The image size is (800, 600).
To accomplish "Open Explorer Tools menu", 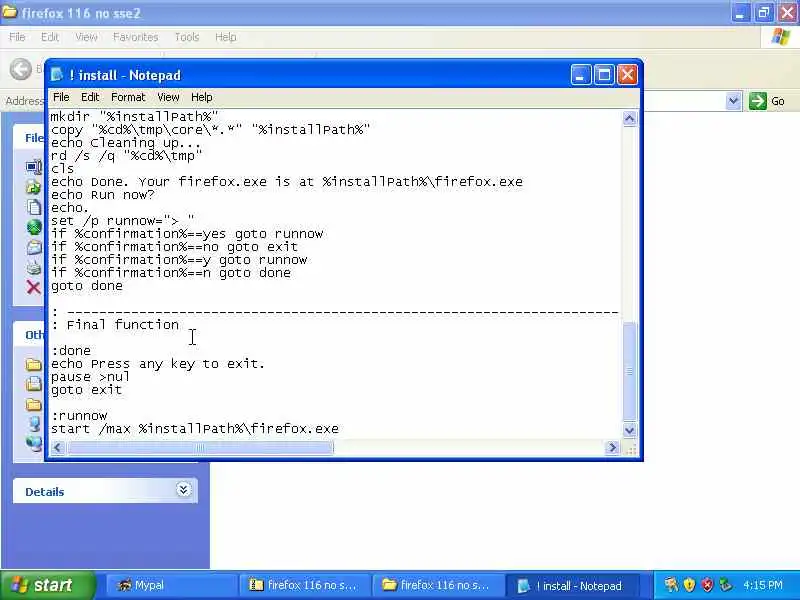I will (x=187, y=37).
